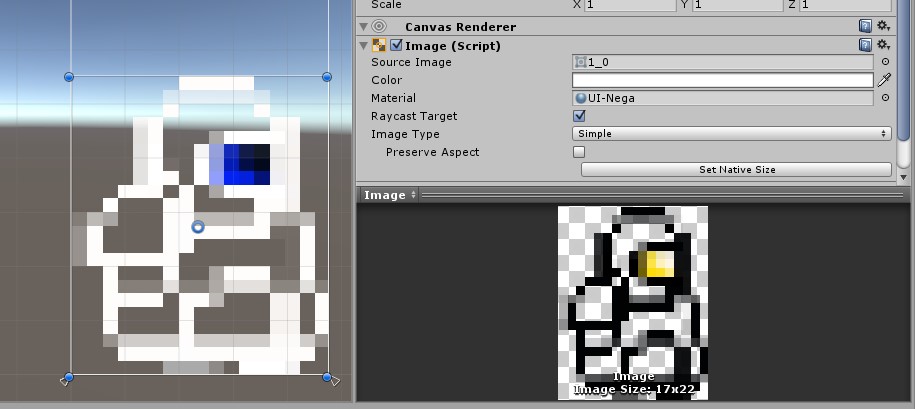Viewport: 915px width, 409px height.
Task: Open help for Canvas Renderer component
Action: tap(865, 26)
